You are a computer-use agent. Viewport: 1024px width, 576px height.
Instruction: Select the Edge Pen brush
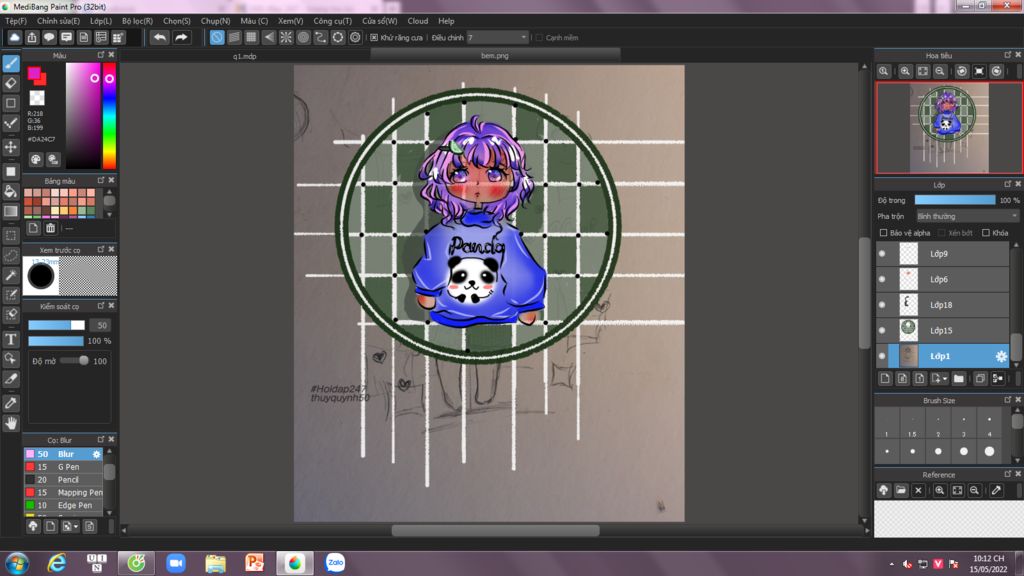63,505
